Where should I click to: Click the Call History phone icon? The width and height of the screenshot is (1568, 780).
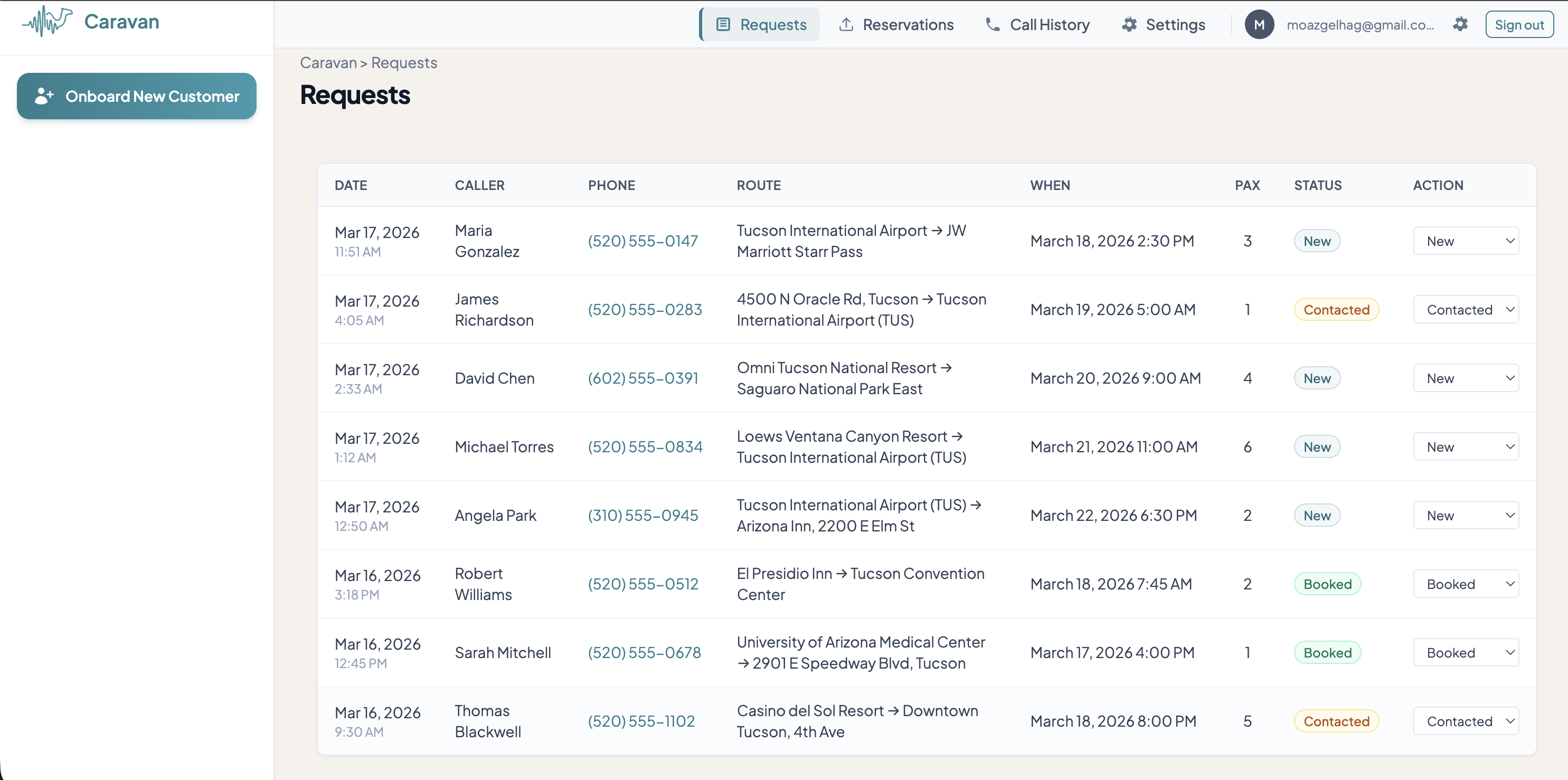[x=992, y=25]
